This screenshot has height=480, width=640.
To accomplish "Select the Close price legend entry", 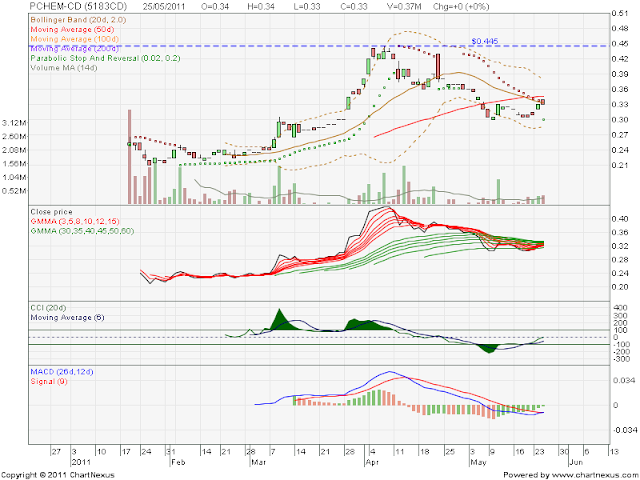I will 51,212.
